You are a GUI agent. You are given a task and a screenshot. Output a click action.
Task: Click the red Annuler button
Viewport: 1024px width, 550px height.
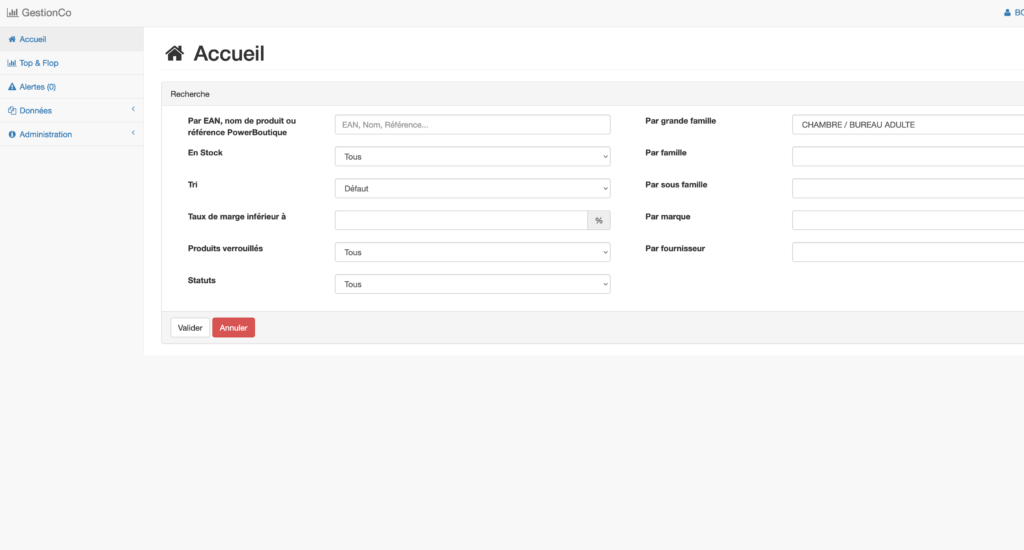tap(233, 328)
